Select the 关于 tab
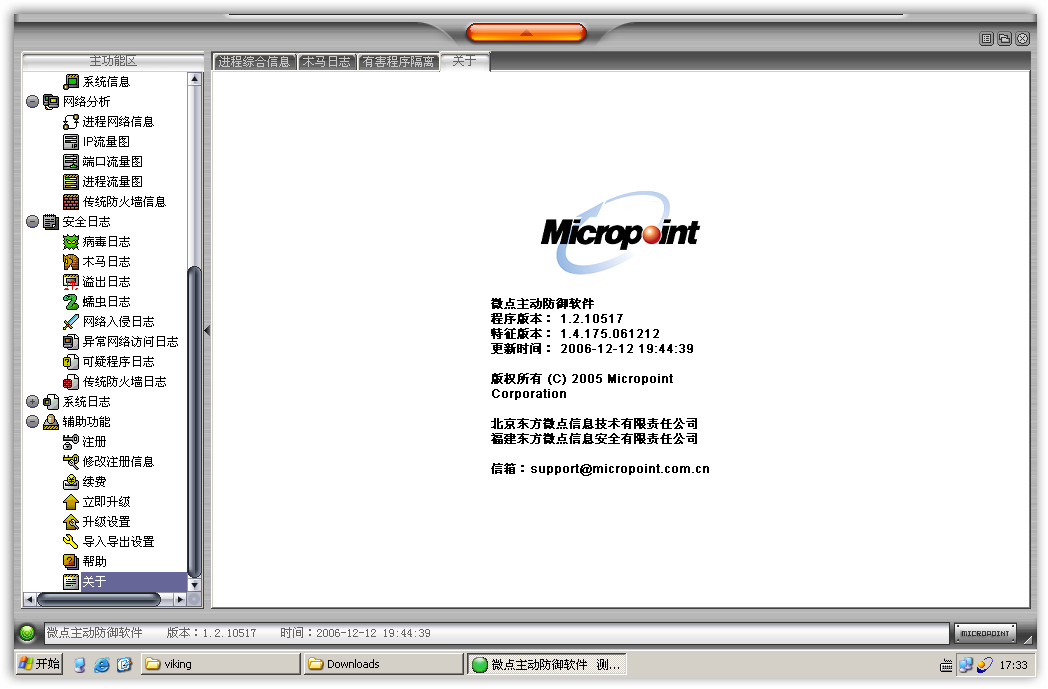Screen dimensions: 1048x689 coord(465,61)
